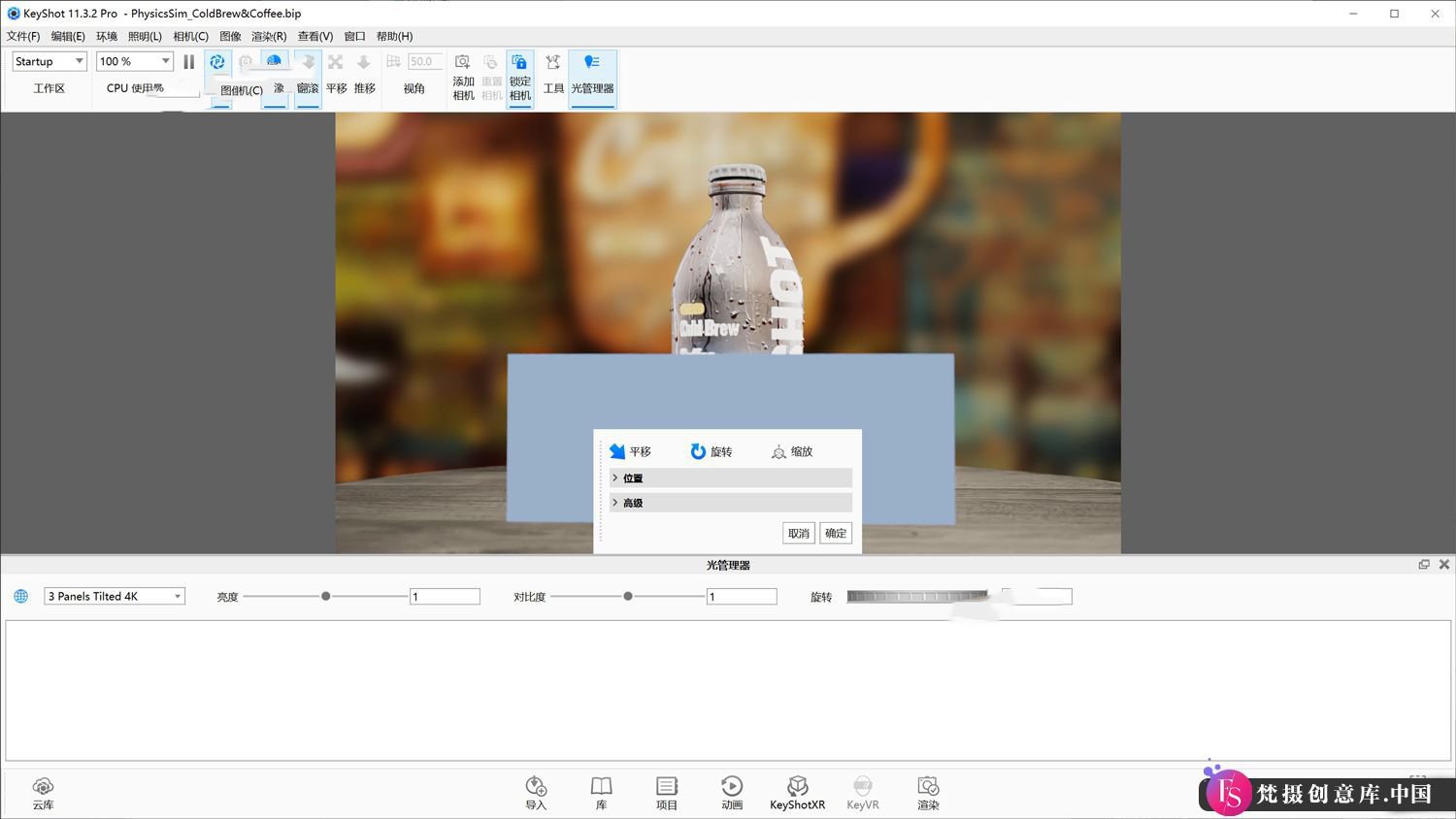Image resolution: width=1456 pixels, height=819 pixels.
Task: Click the 取消 cancel button
Action: (x=799, y=533)
